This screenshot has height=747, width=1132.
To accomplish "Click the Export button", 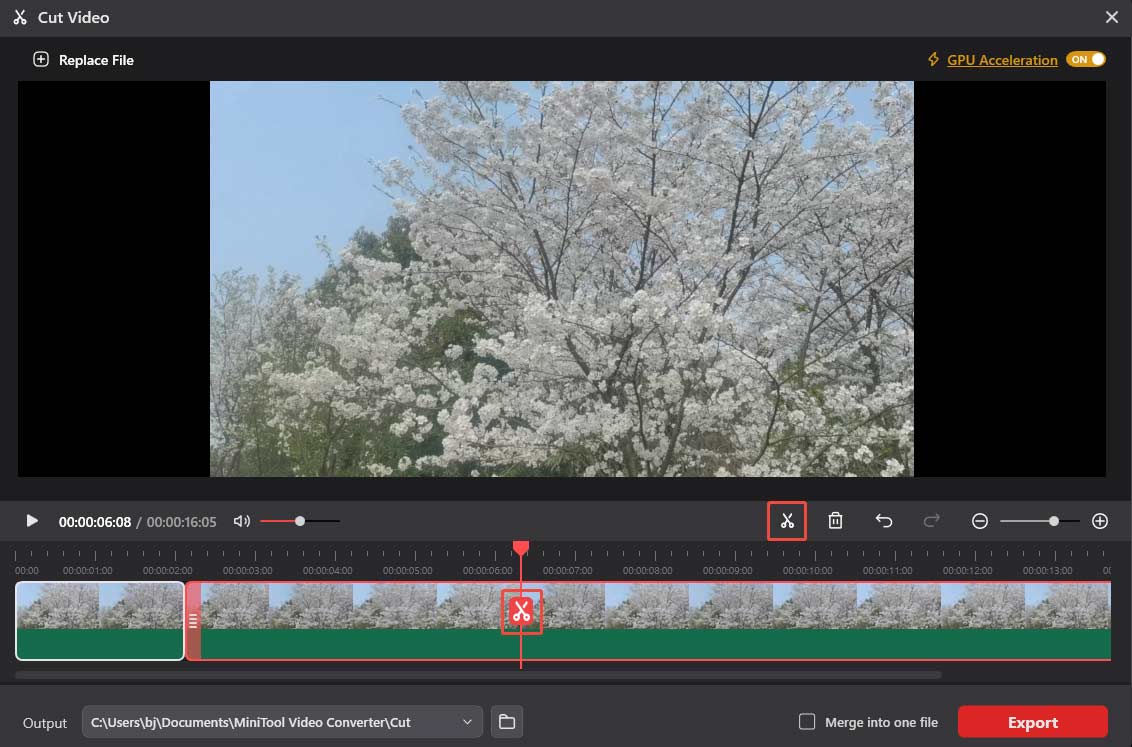I will pyautogui.click(x=1032, y=722).
